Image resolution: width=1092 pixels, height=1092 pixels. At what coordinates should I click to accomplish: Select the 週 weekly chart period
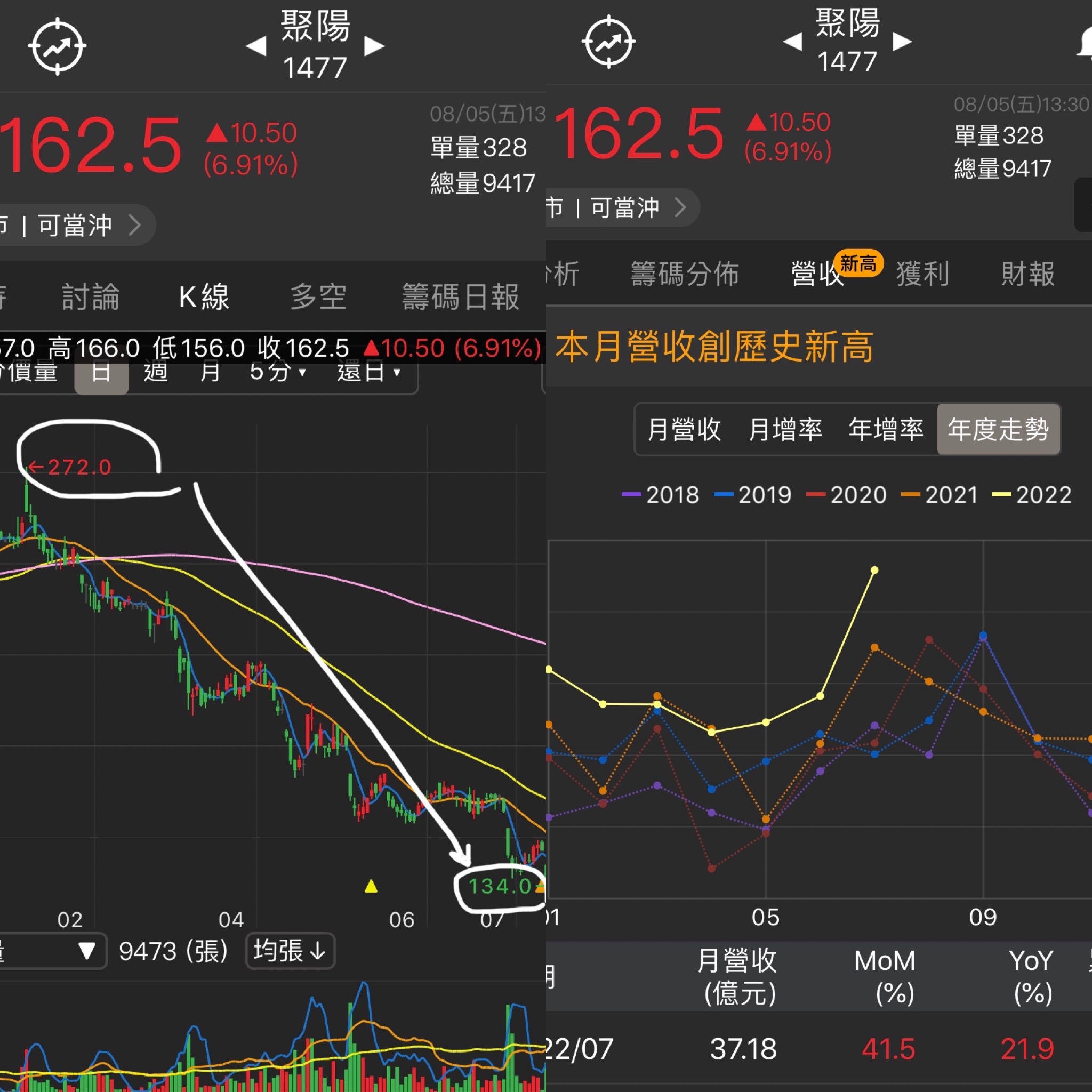pos(156,373)
